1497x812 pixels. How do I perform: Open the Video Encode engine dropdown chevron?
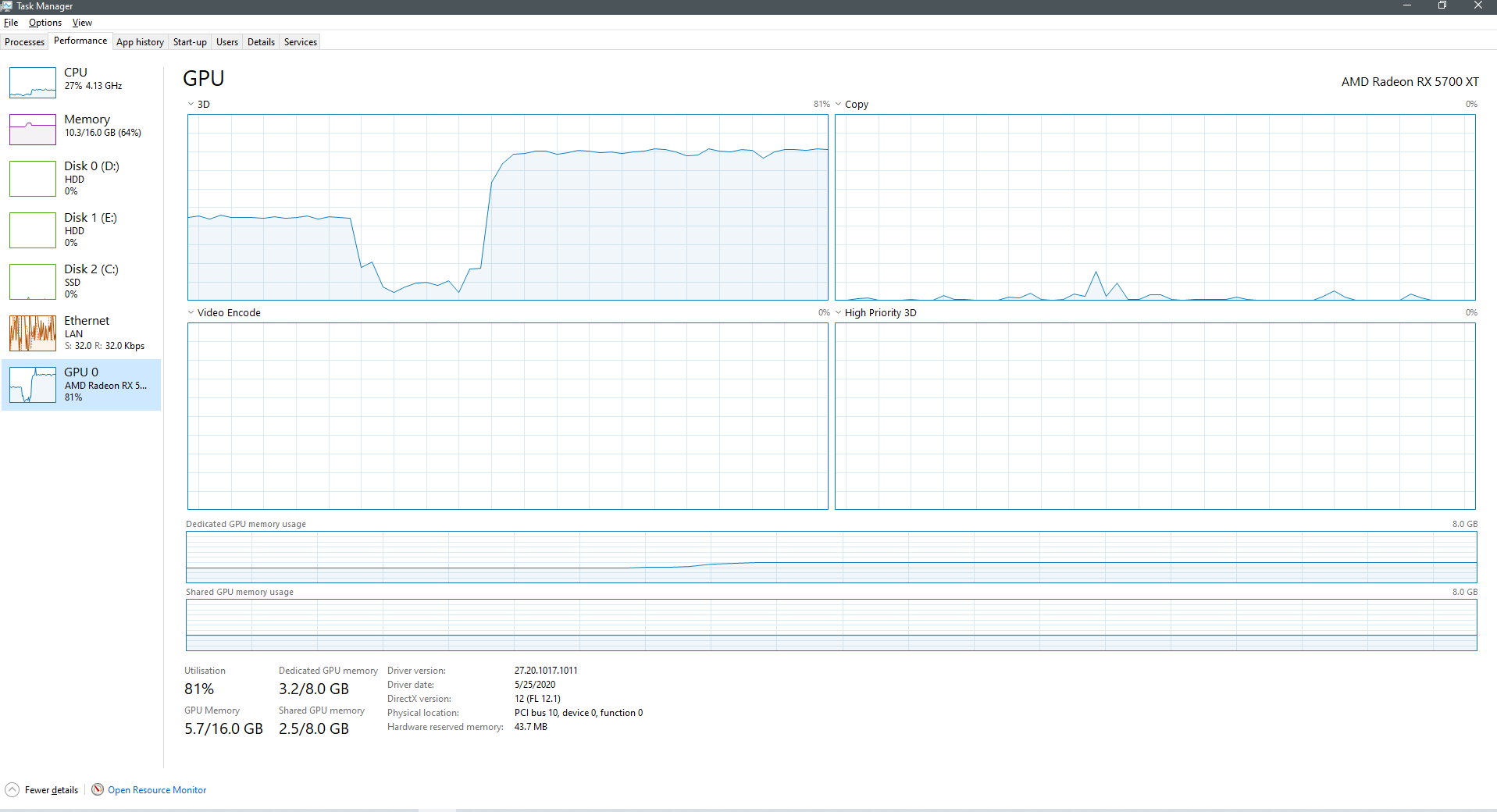[x=191, y=312]
